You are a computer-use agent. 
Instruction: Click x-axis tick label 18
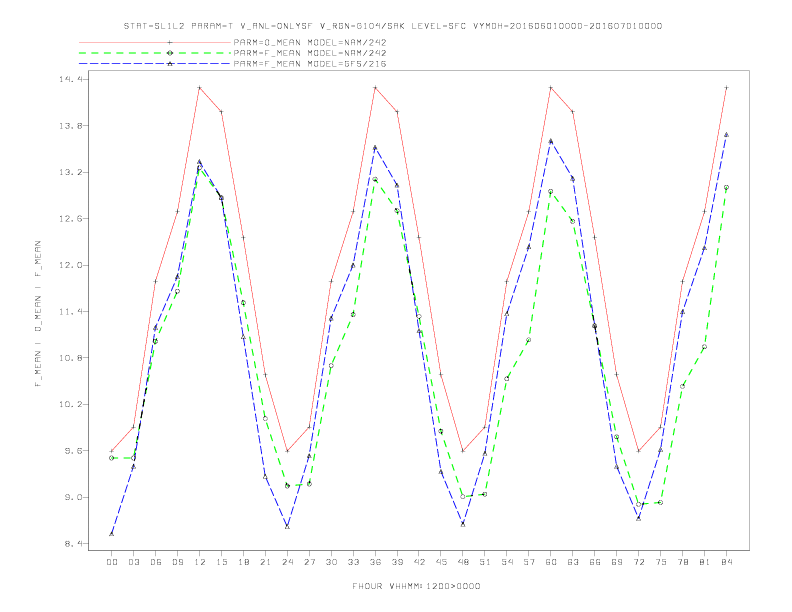click(x=243, y=562)
